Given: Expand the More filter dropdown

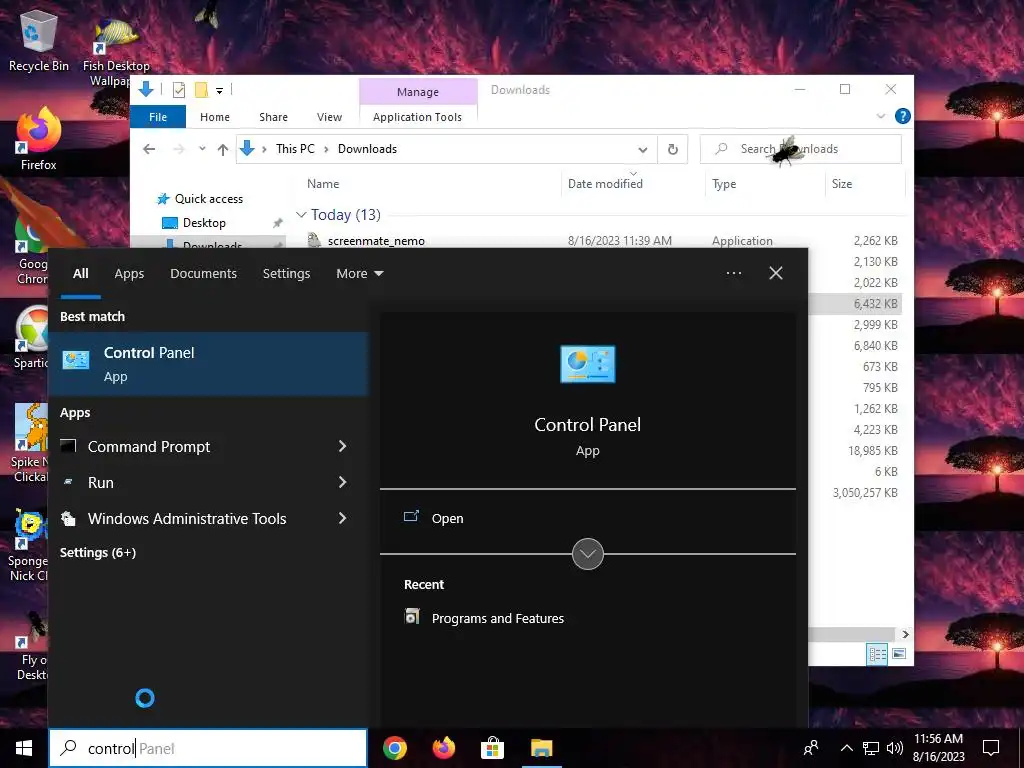Looking at the screenshot, I should pos(359,274).
